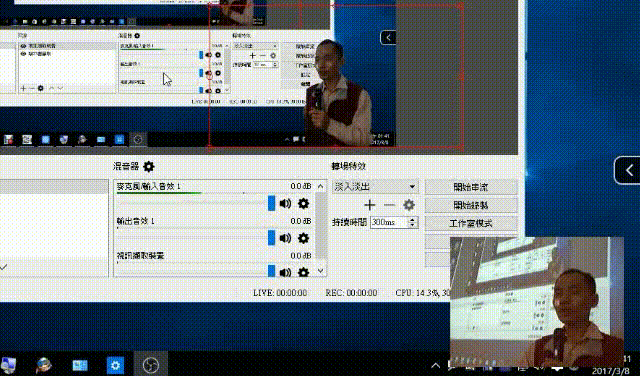Click the 視訊擷取裝置 volume slider handle
This screenshot has height=376, width=640.
point(271,271)
